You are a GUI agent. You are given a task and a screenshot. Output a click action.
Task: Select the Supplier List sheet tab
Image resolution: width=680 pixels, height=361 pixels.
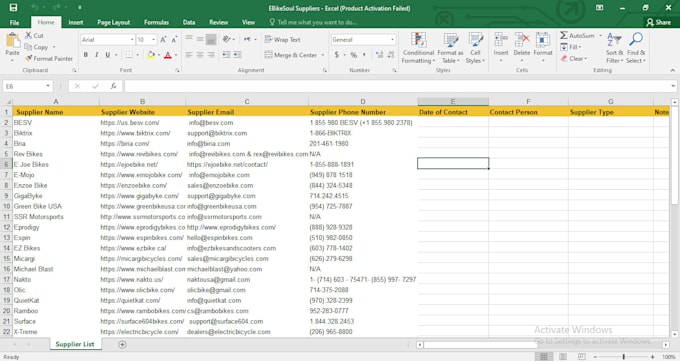point(75,344)
